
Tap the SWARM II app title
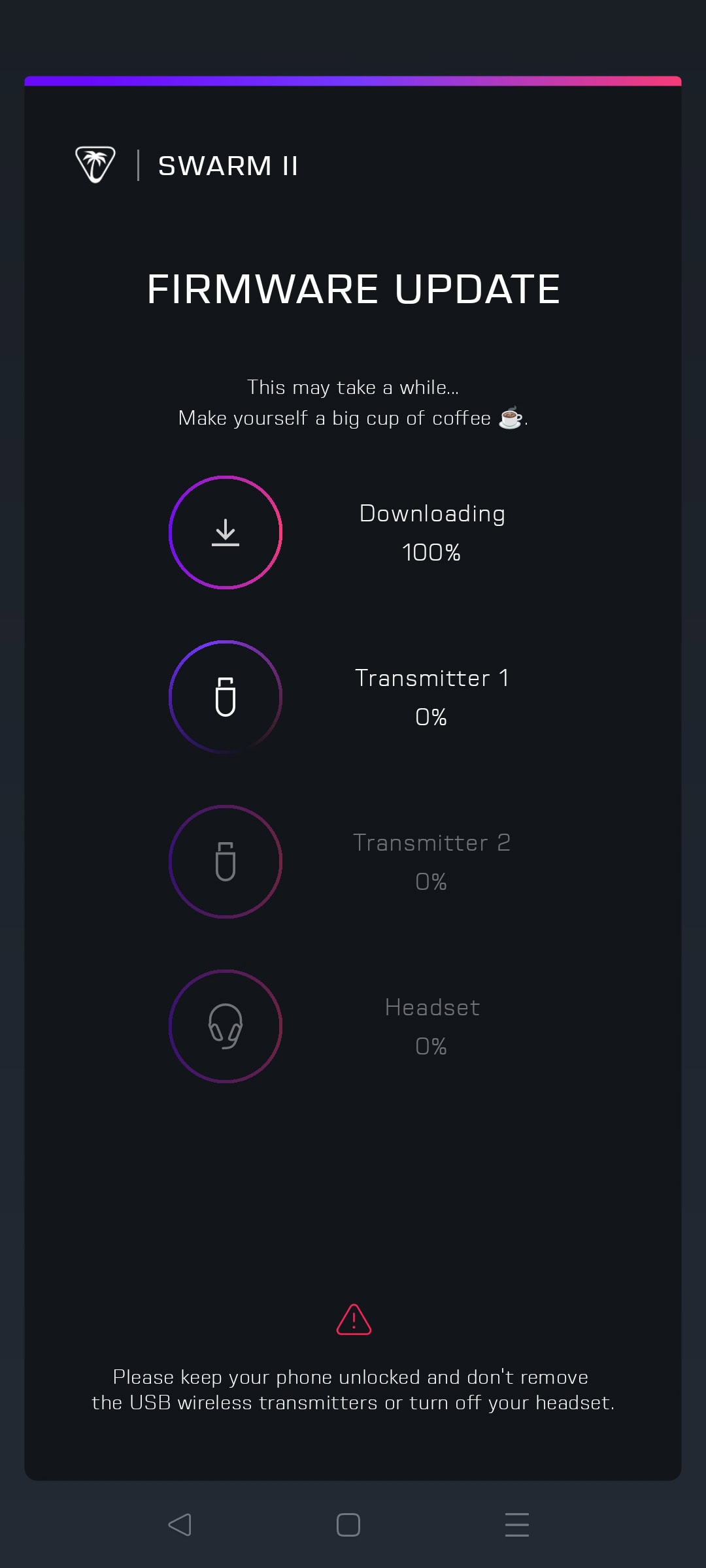coord(227,165)
